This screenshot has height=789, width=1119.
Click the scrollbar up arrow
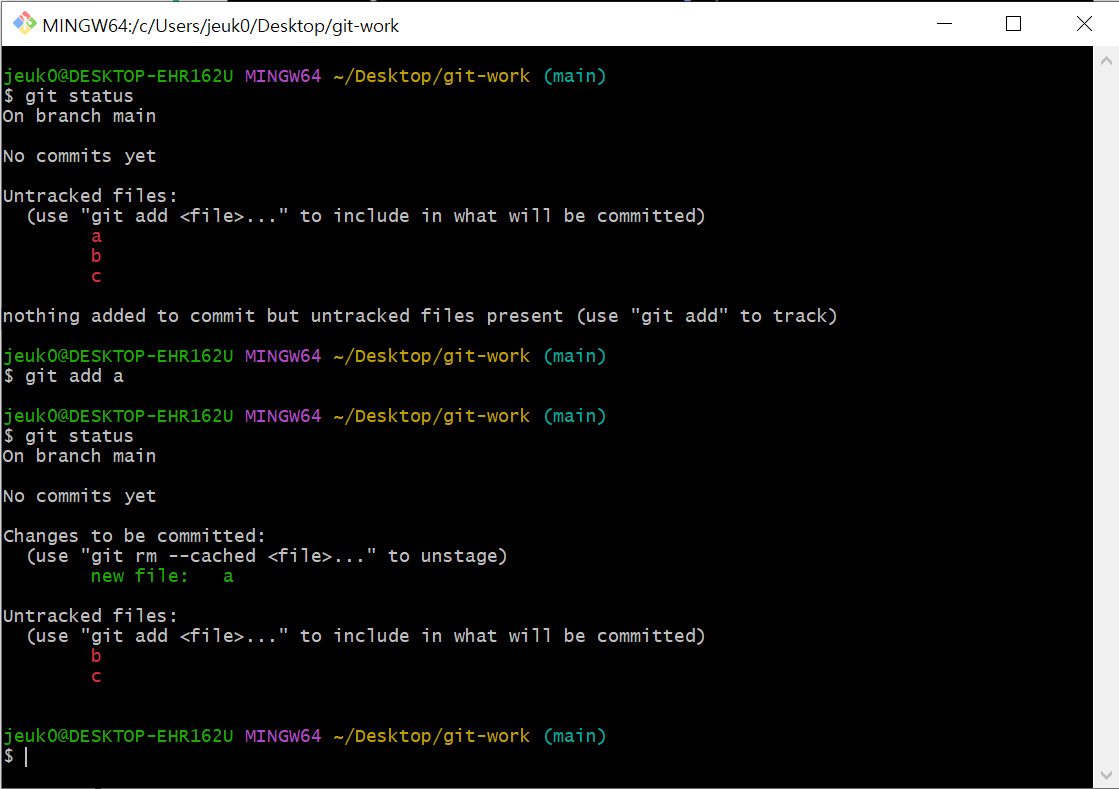point(1105,61)
